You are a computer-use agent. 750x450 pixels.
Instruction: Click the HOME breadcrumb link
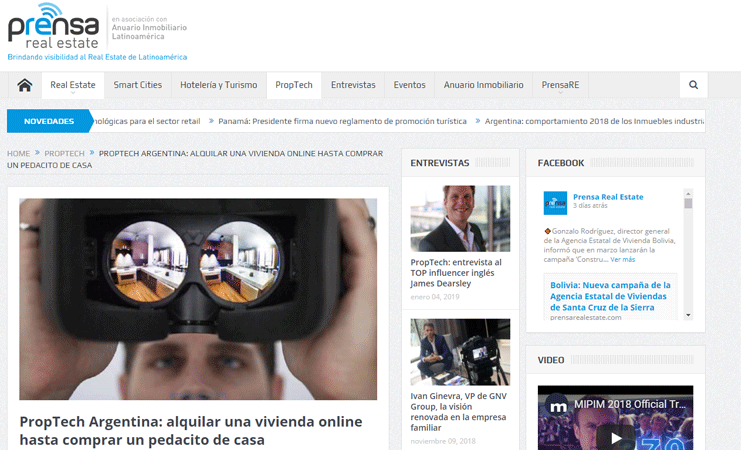click(x=18, y=154)
